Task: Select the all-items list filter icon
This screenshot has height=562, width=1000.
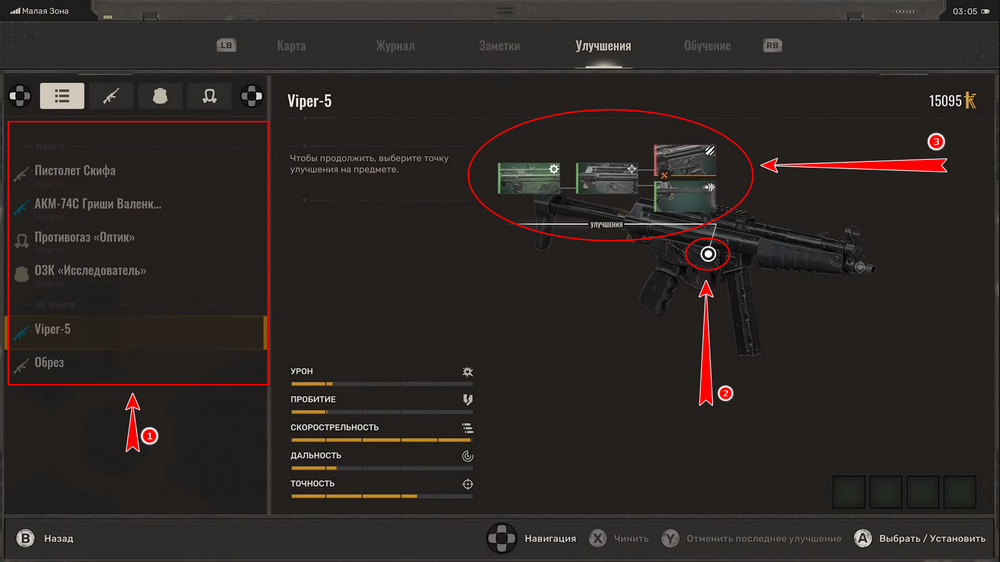Action: pyautogui.click(x=62, y=96)
